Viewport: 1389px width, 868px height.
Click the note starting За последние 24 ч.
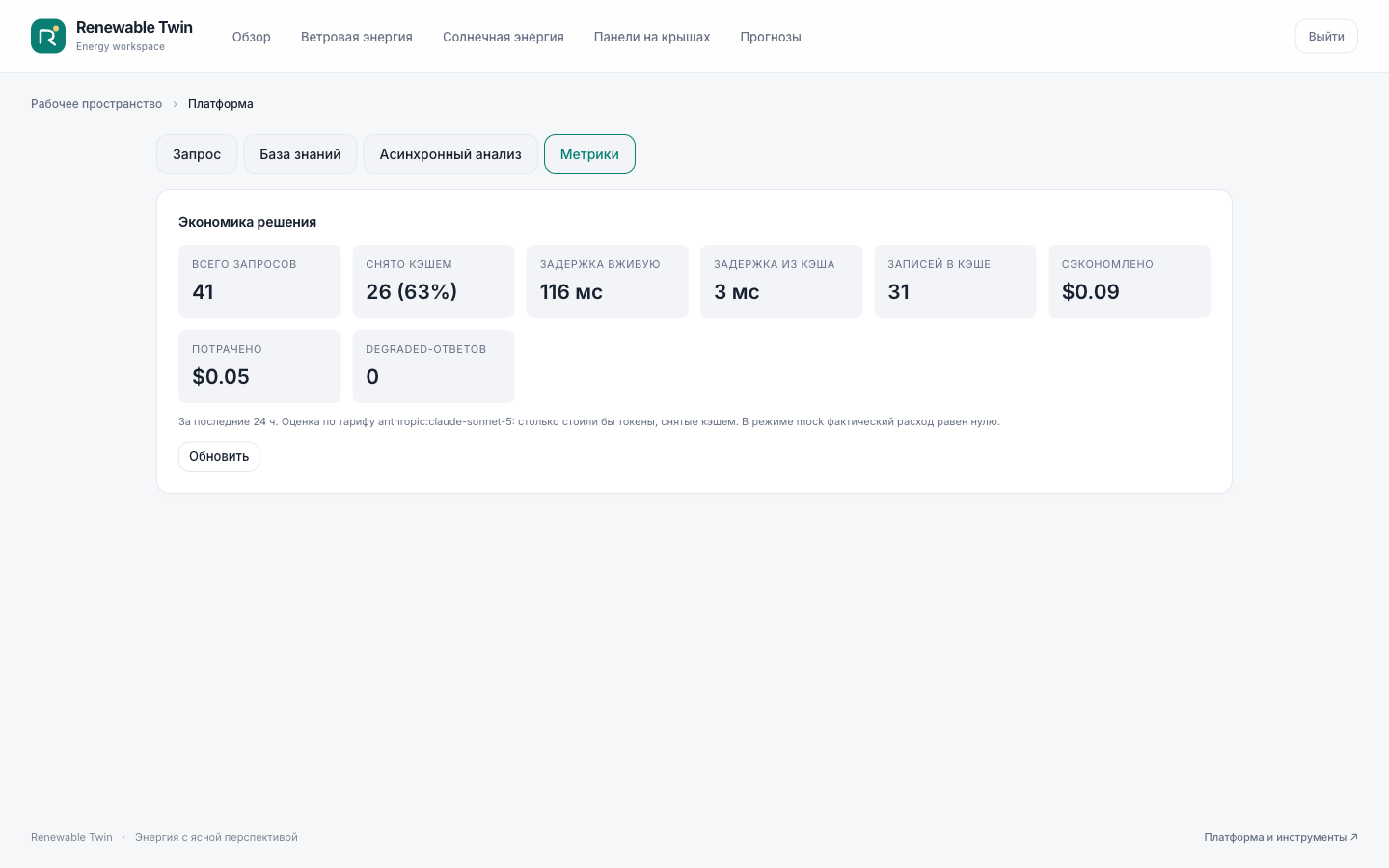(x=589, y=421)
